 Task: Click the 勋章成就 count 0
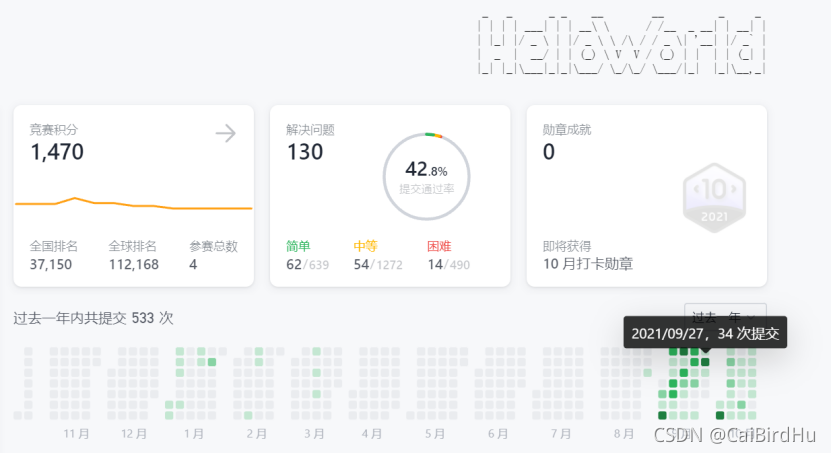(549, 152)
